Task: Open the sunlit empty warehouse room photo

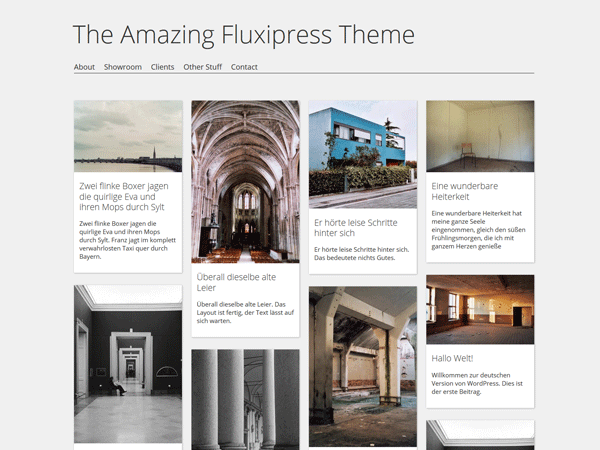Action: tap(480, 310)
